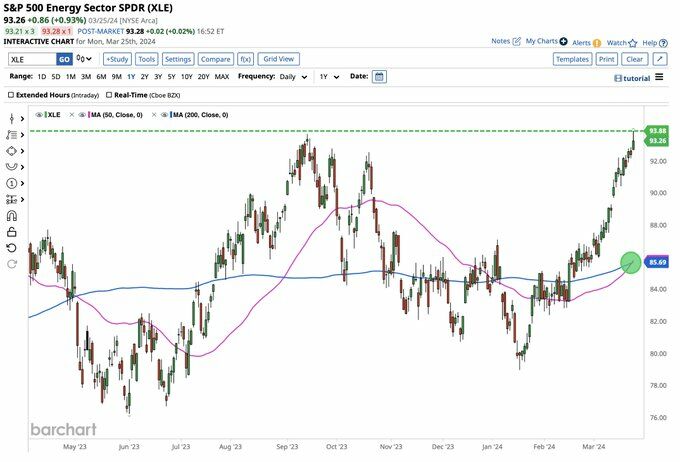Enable the Extended Hours checkbox
This screenshot has width=680, height=462.
[x=11, y=95]
